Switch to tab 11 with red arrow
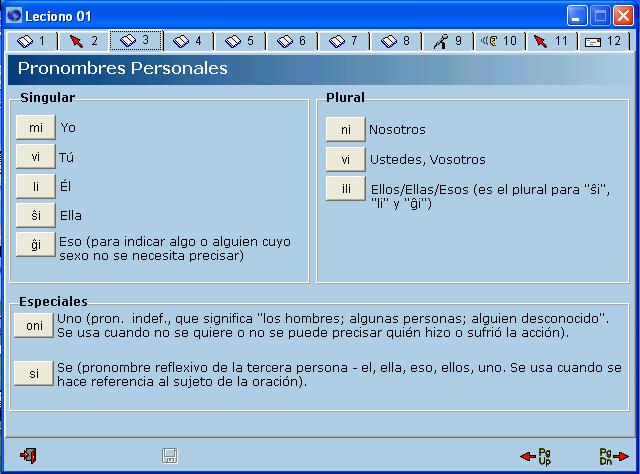 click(x=551, y=41)
